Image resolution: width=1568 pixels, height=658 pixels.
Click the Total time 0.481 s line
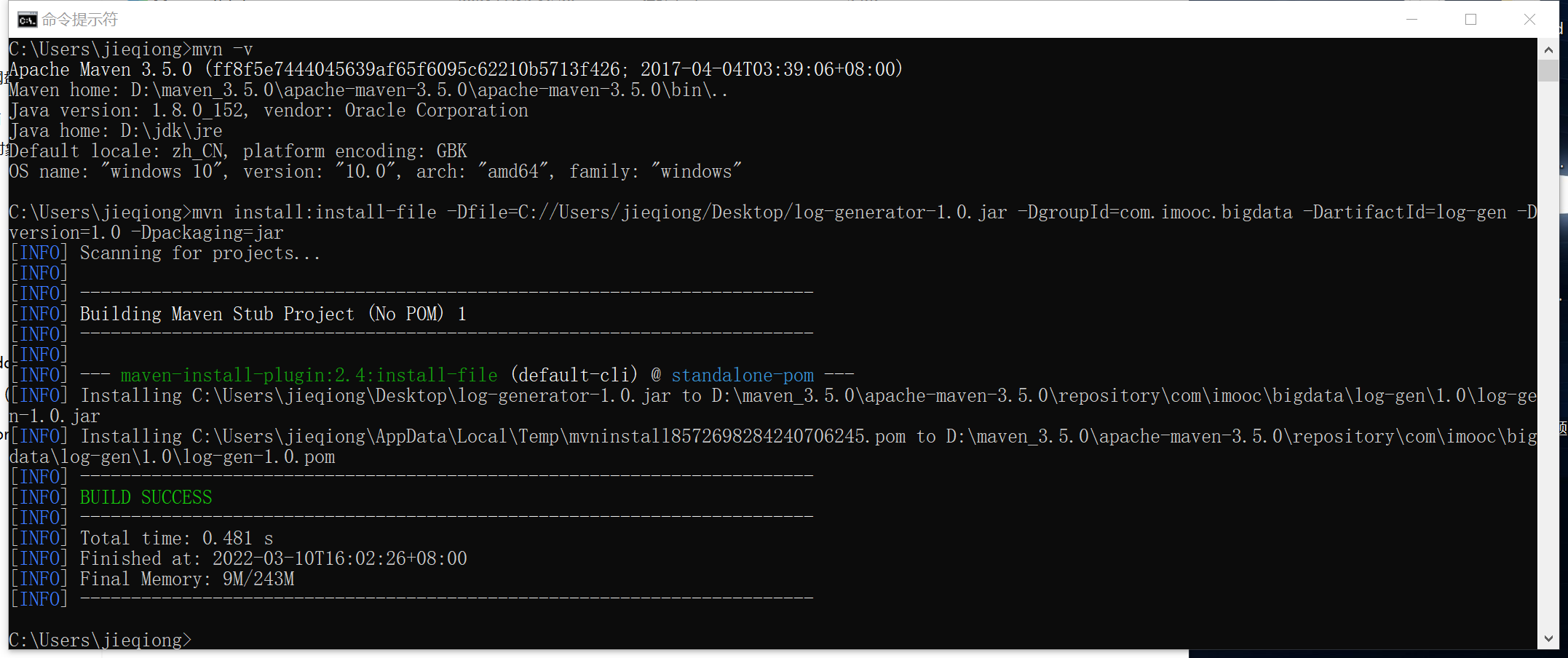(142, 538)
